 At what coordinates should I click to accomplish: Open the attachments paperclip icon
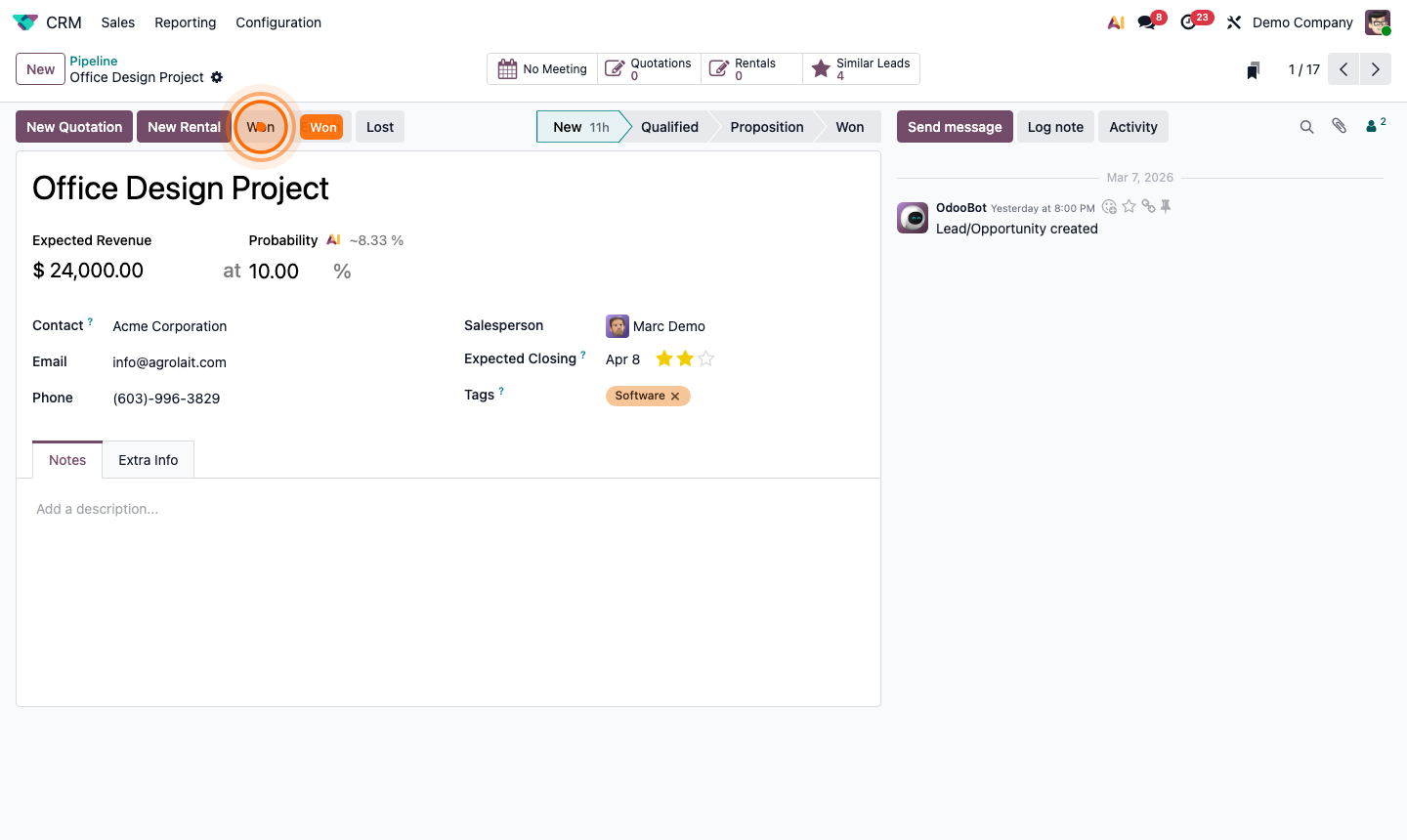tap(1339, 125)
